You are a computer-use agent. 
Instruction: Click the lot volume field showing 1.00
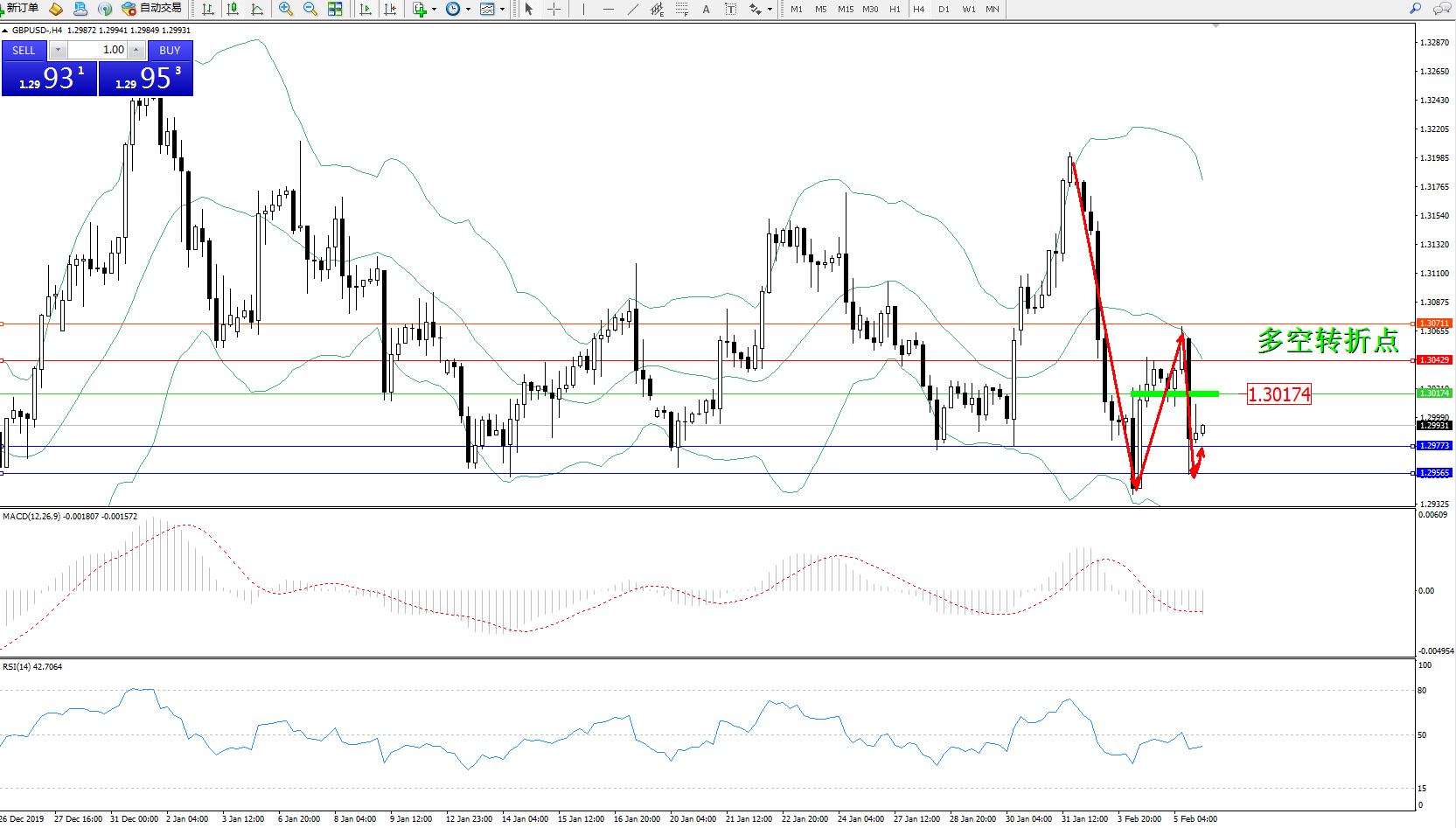pyautogui.click(x=98, y=50)
